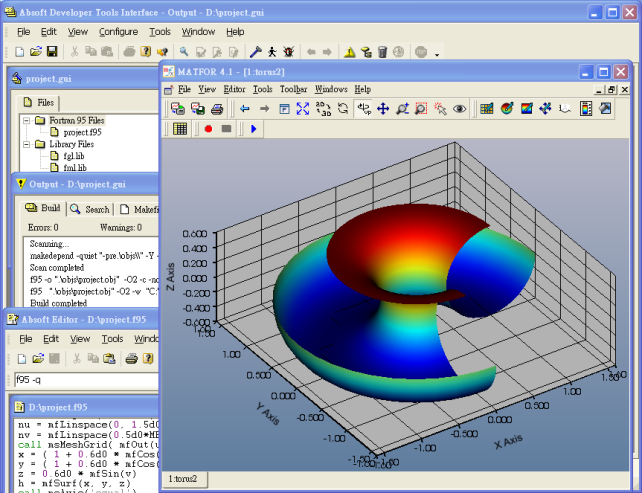The width and height of the screenshot is (642, 493).
Task: Switch 2D/3D view in MATFOR toolbar
Action: click(323, 109)
